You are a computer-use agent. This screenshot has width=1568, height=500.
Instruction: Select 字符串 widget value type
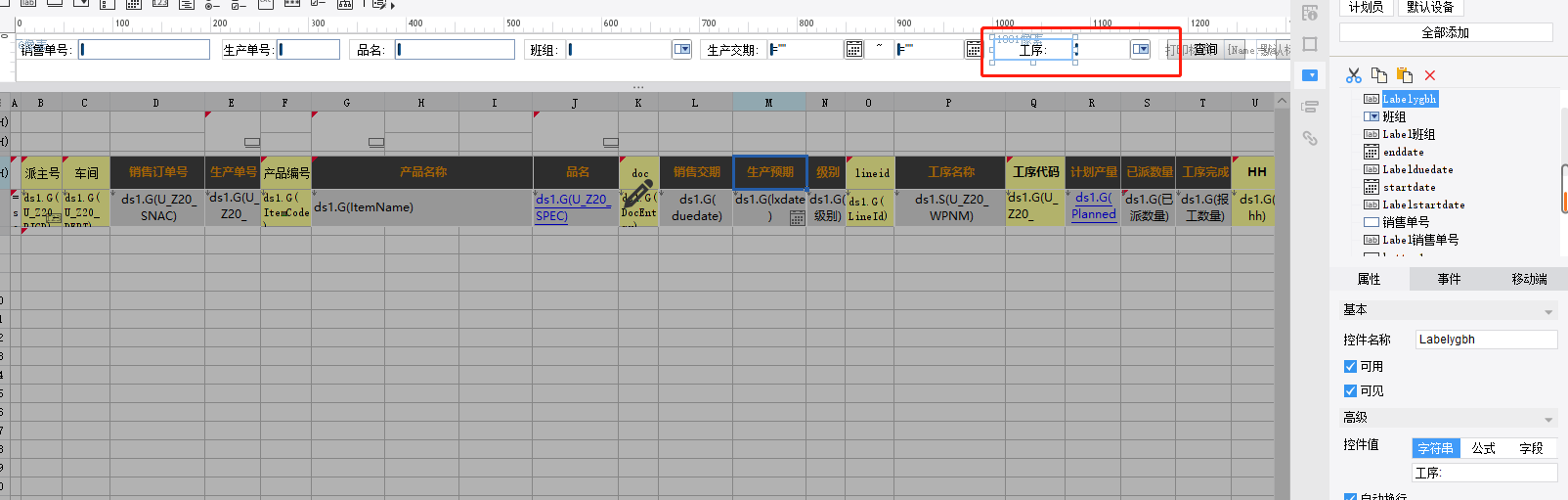1435,448
